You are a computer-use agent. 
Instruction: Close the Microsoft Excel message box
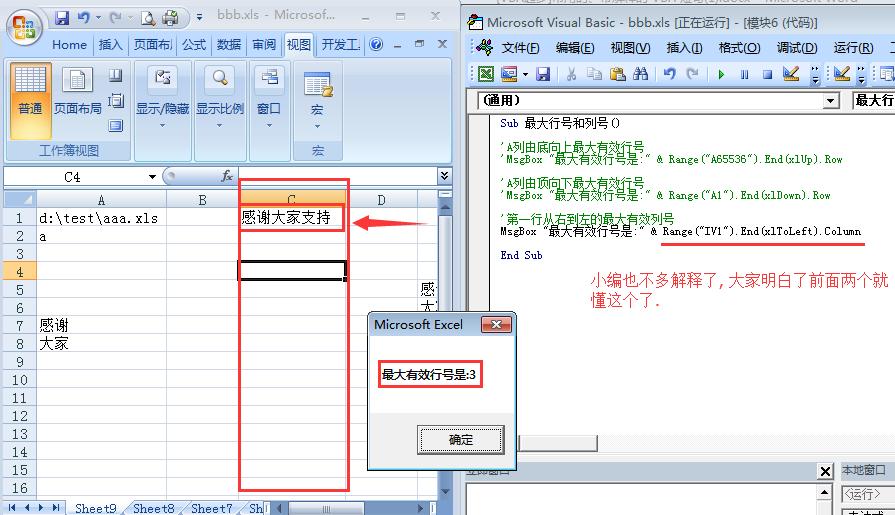[x=496, y=324]
